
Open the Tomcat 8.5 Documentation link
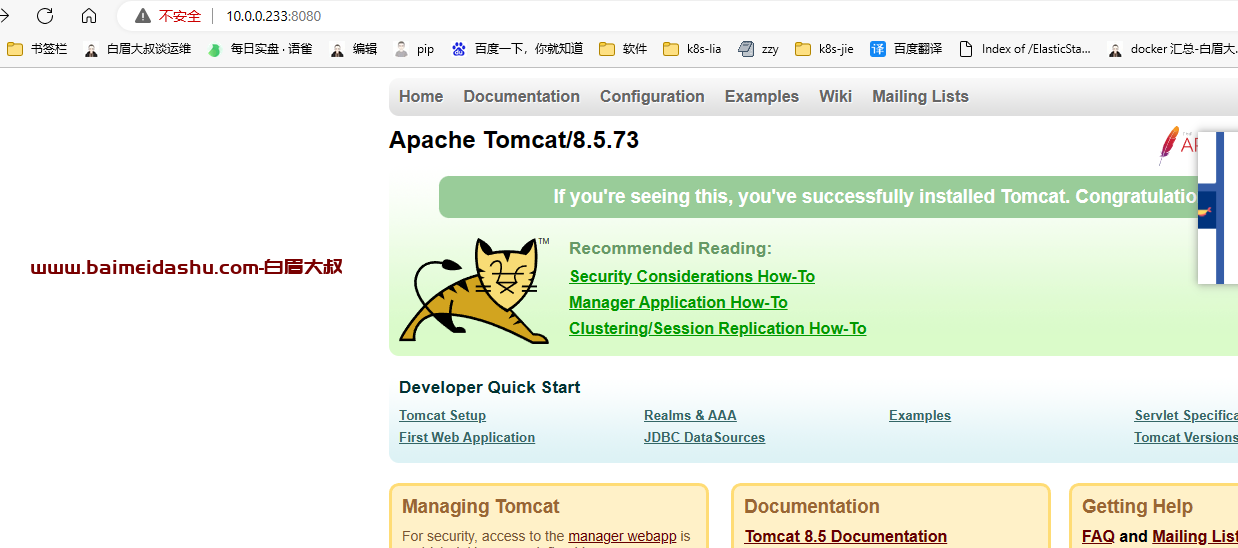click(846, 536)
